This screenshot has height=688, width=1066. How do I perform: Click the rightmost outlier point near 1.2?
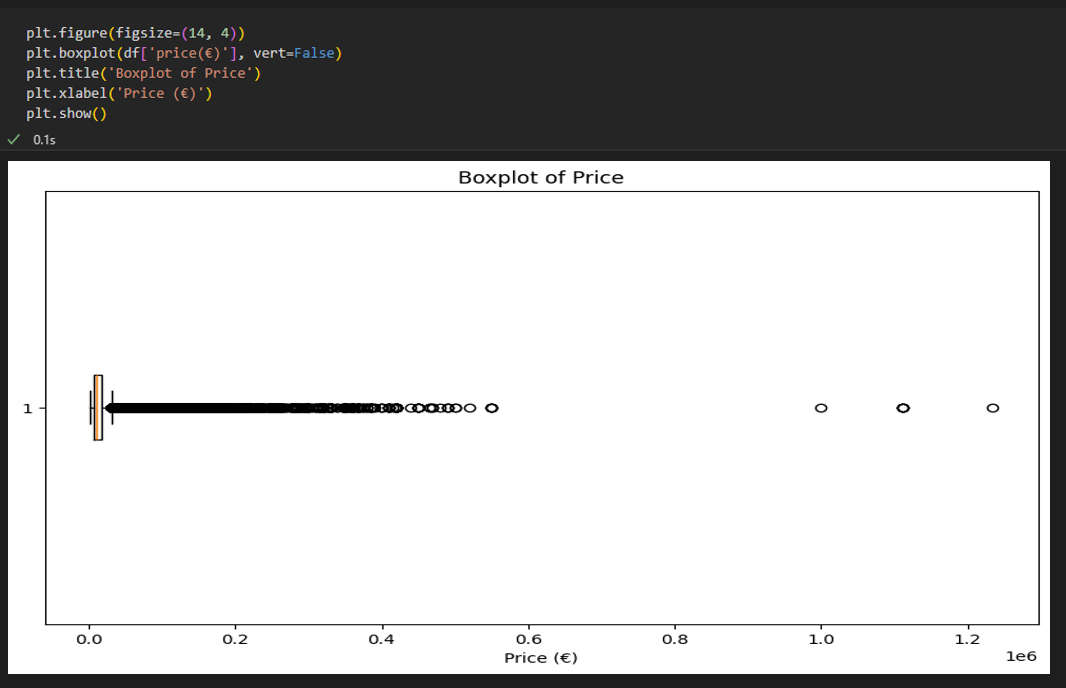993,408
